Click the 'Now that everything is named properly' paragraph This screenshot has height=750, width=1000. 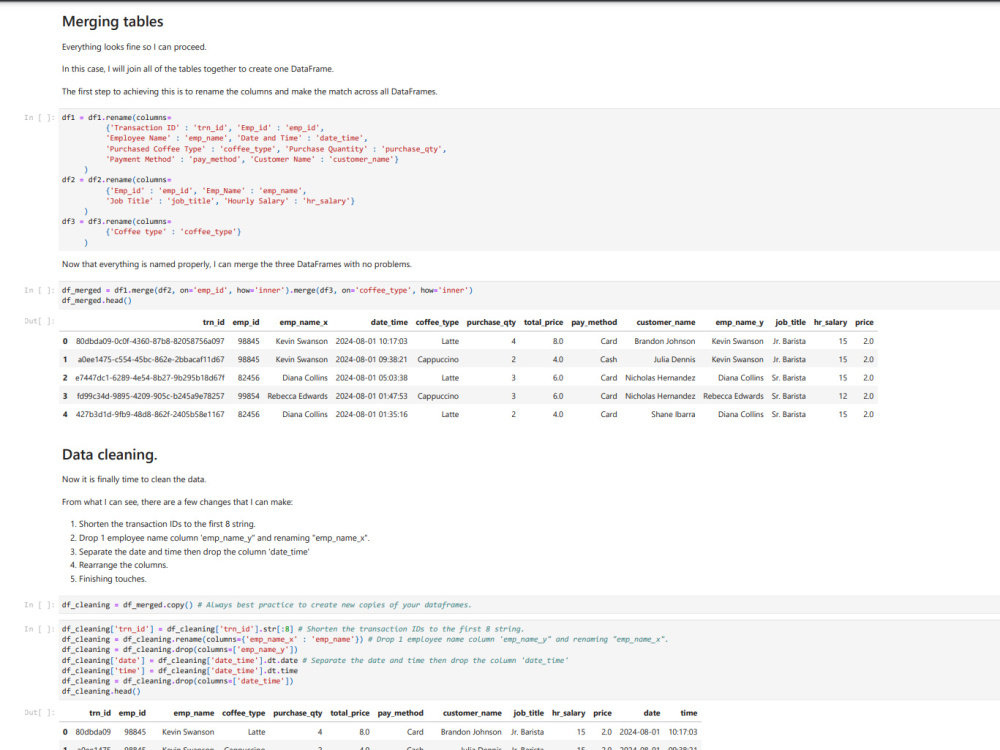tap(237, 264)
